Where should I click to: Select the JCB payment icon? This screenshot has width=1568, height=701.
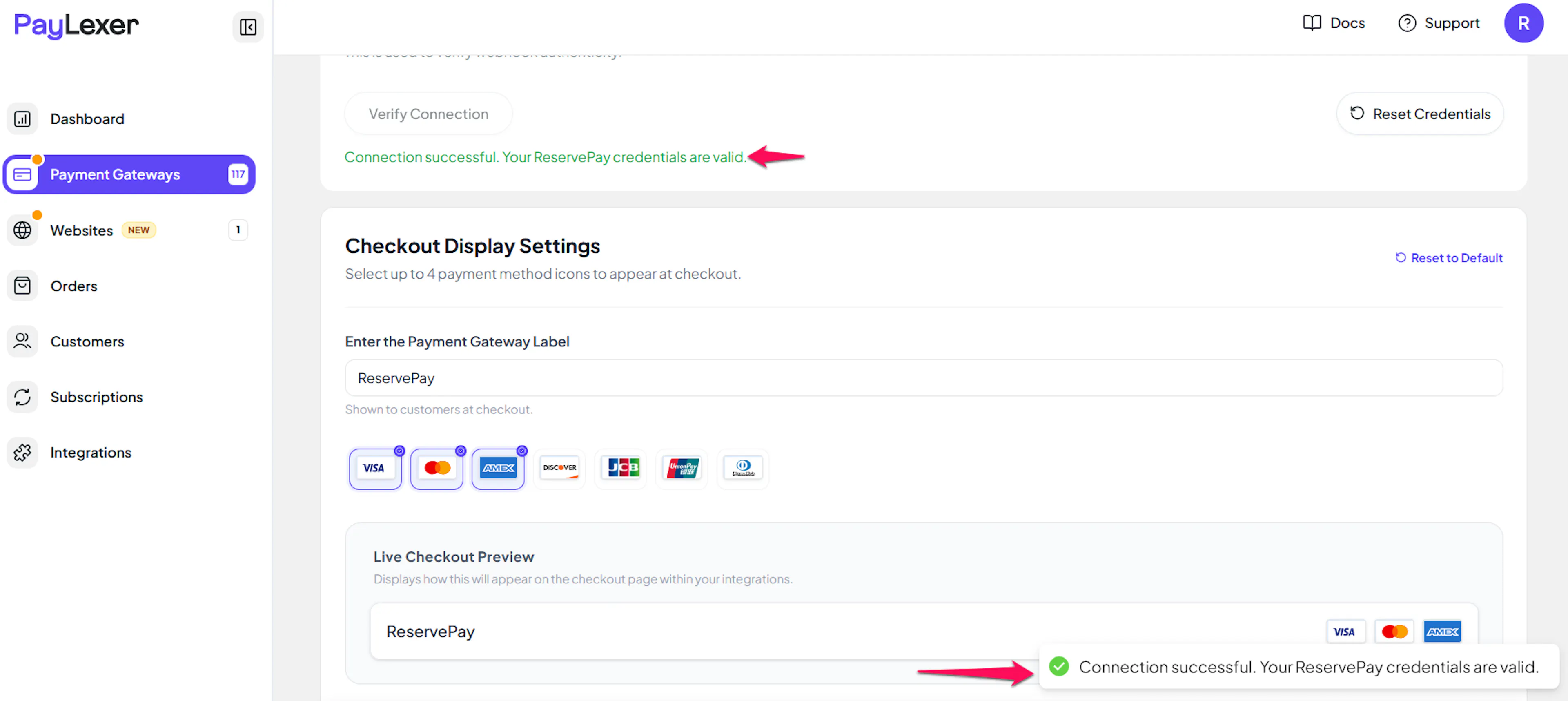pyautogui.click(x=621, y=468)
